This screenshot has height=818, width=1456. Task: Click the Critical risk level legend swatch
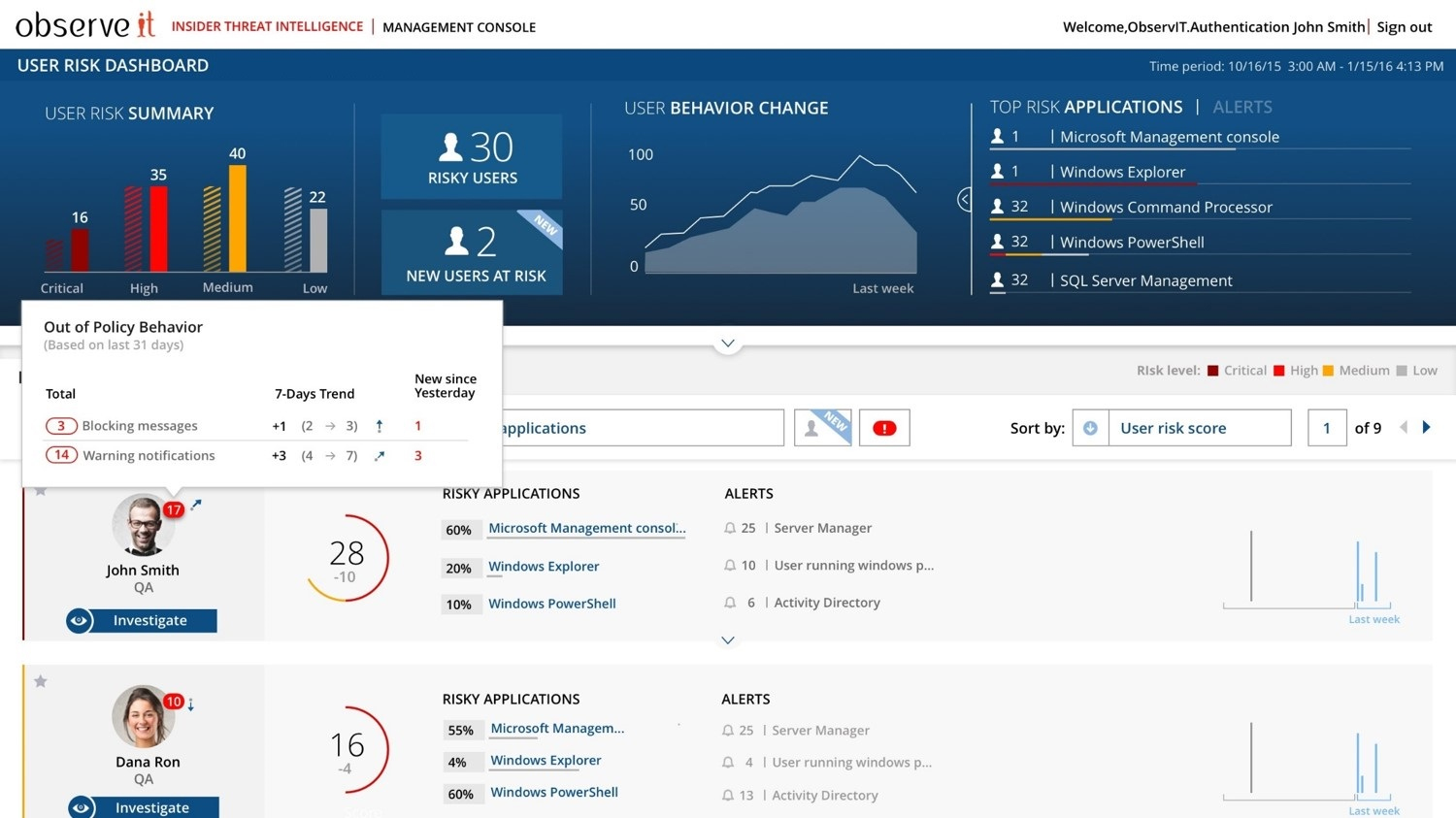pyautogui.click(x=1212, y=371)
